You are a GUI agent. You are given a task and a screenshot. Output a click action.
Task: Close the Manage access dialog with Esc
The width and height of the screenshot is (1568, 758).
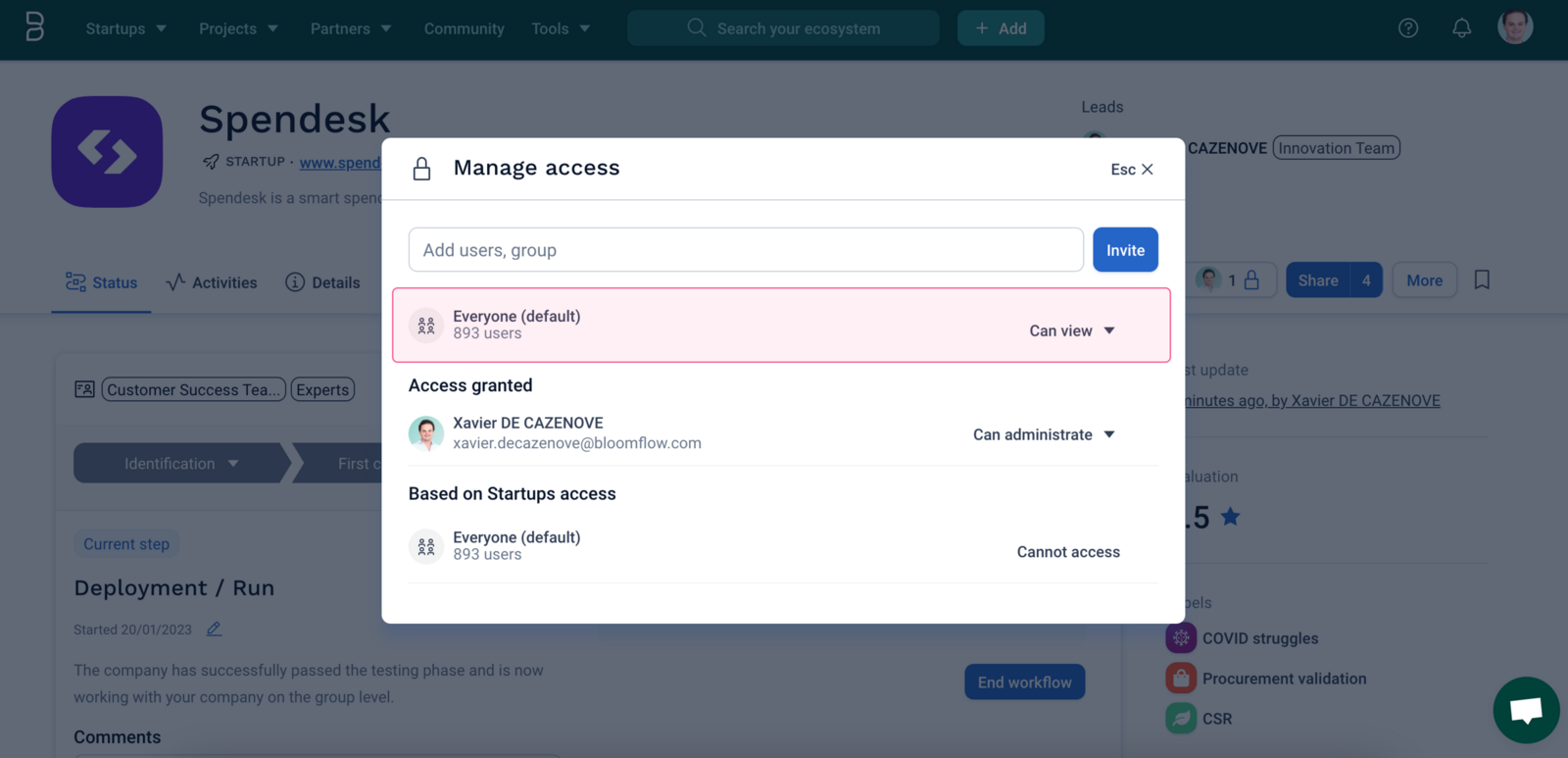click(1132, 170)
